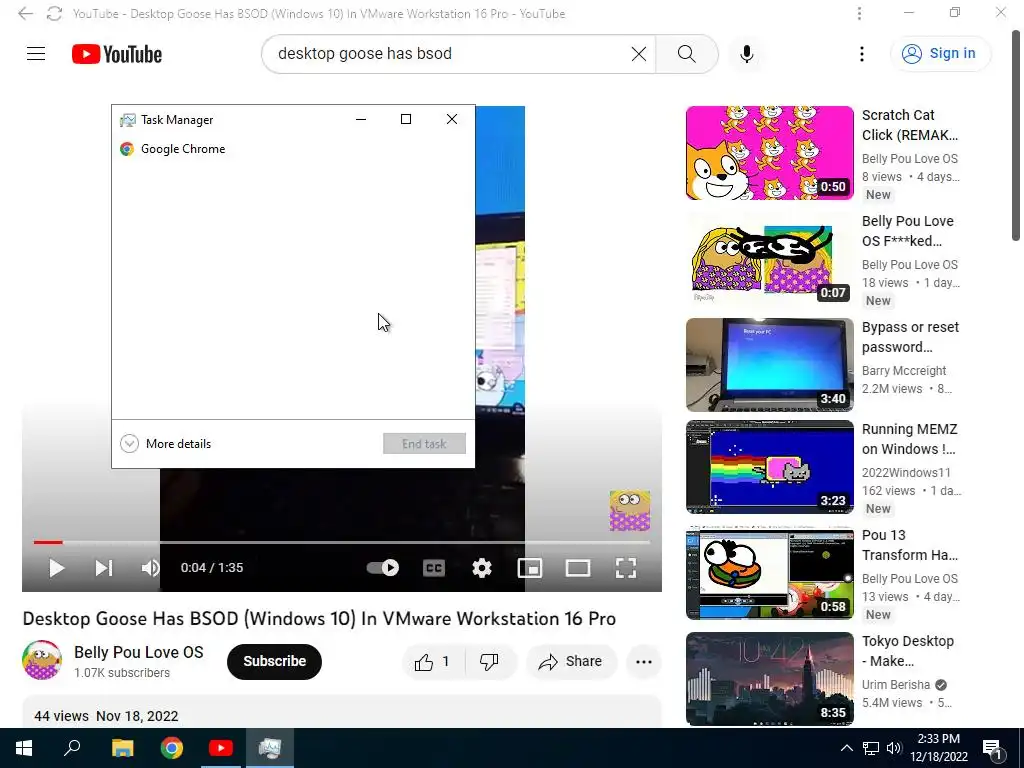Switch to Task Manager on taskbar
This screenshot has width=1024, height=768.
(x=269, y=748)
